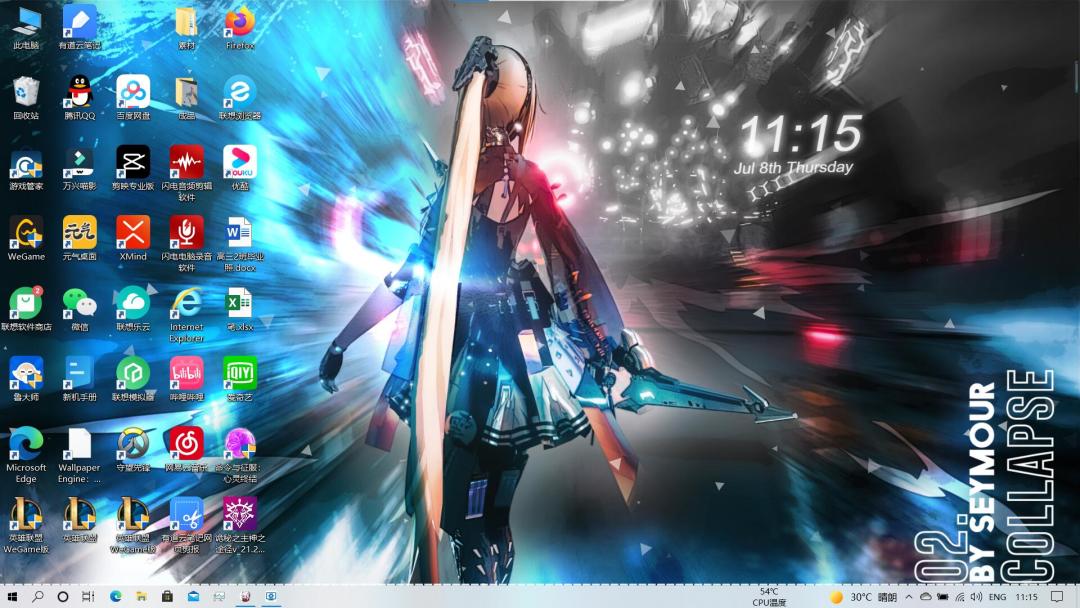This screenshot has height=608, width=1080.
Task: Expand the hidden system tray icons chevron
Action: pyautogui.click(x=908, y=597)
